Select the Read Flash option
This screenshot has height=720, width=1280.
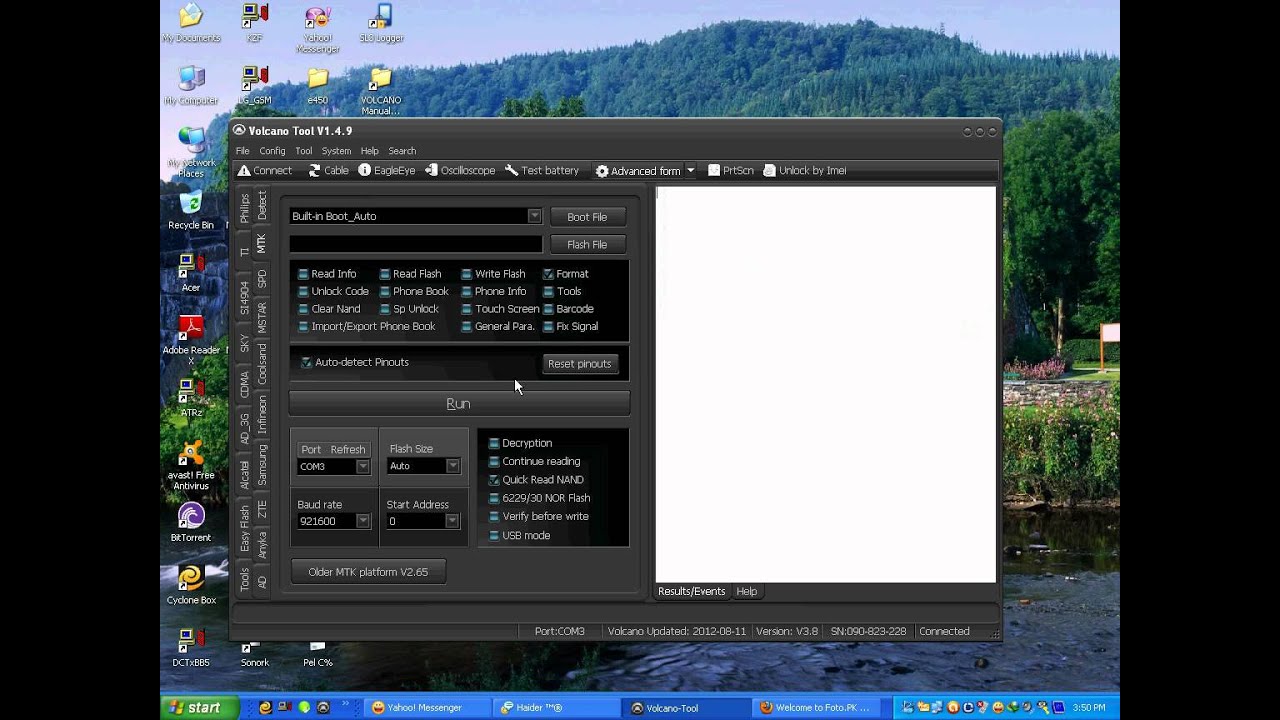click(409, 274)
